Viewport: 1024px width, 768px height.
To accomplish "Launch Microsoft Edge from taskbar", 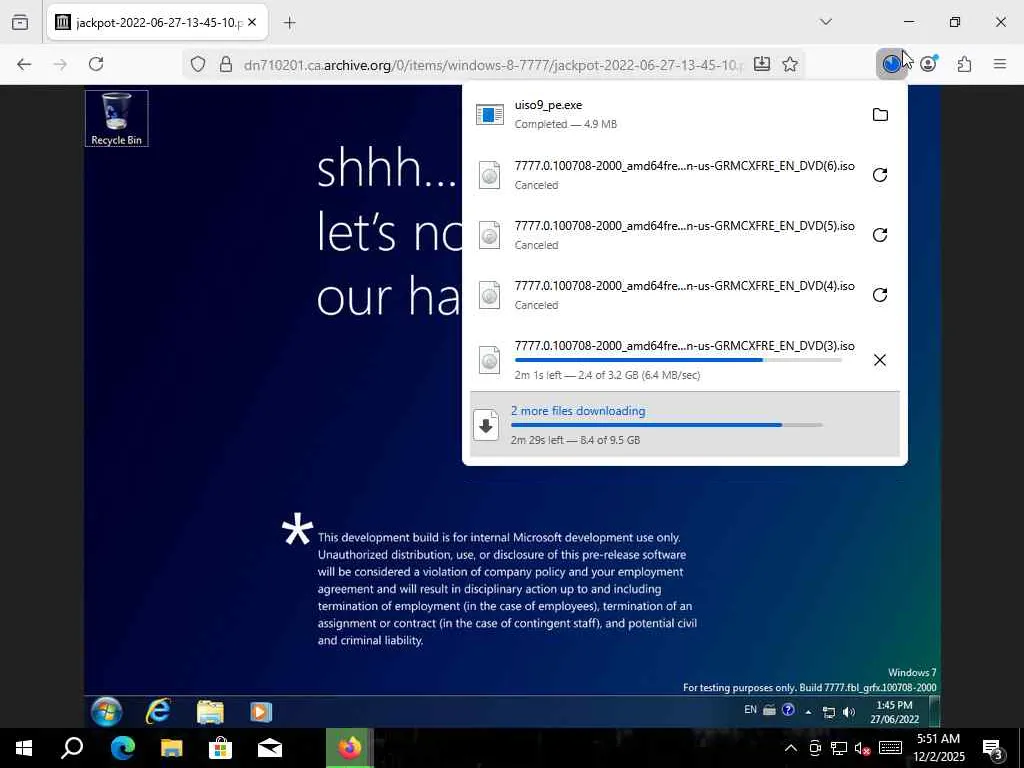I will point(122,748).
